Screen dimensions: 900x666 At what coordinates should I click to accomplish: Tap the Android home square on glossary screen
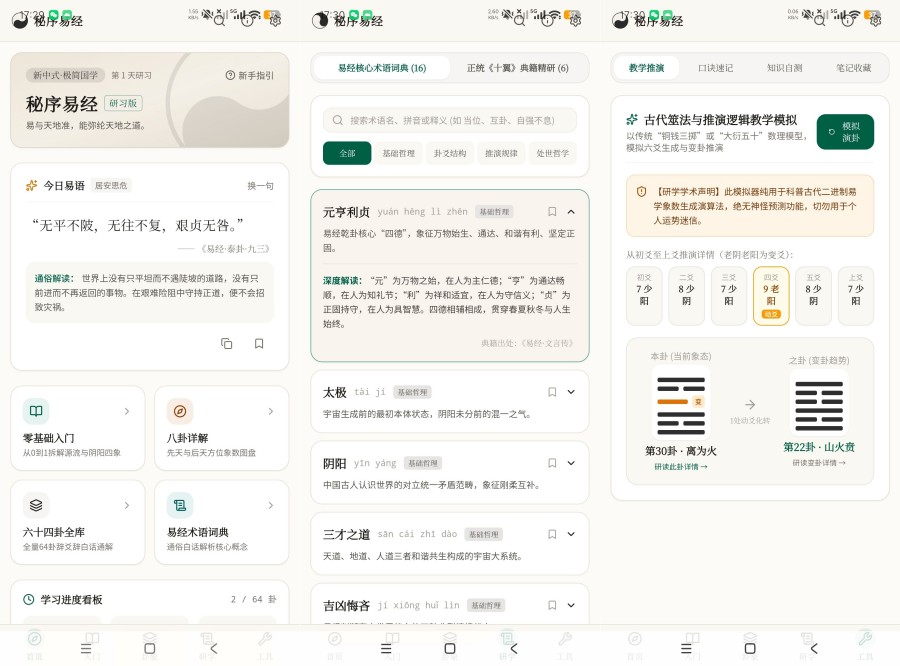tap(450, 648)
